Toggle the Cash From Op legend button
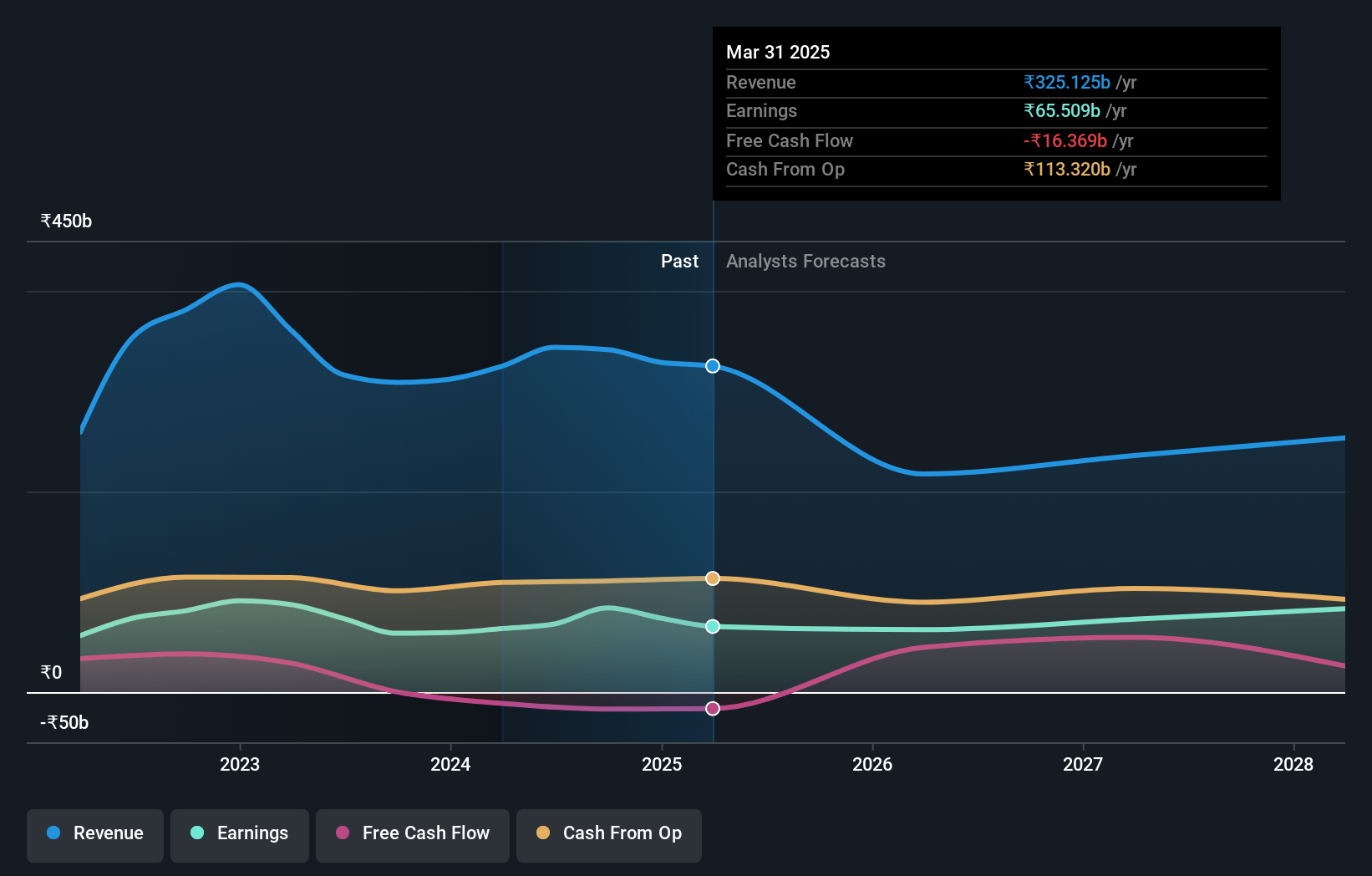The width and height of the screenshot is (1372, 876). (609, 835)
